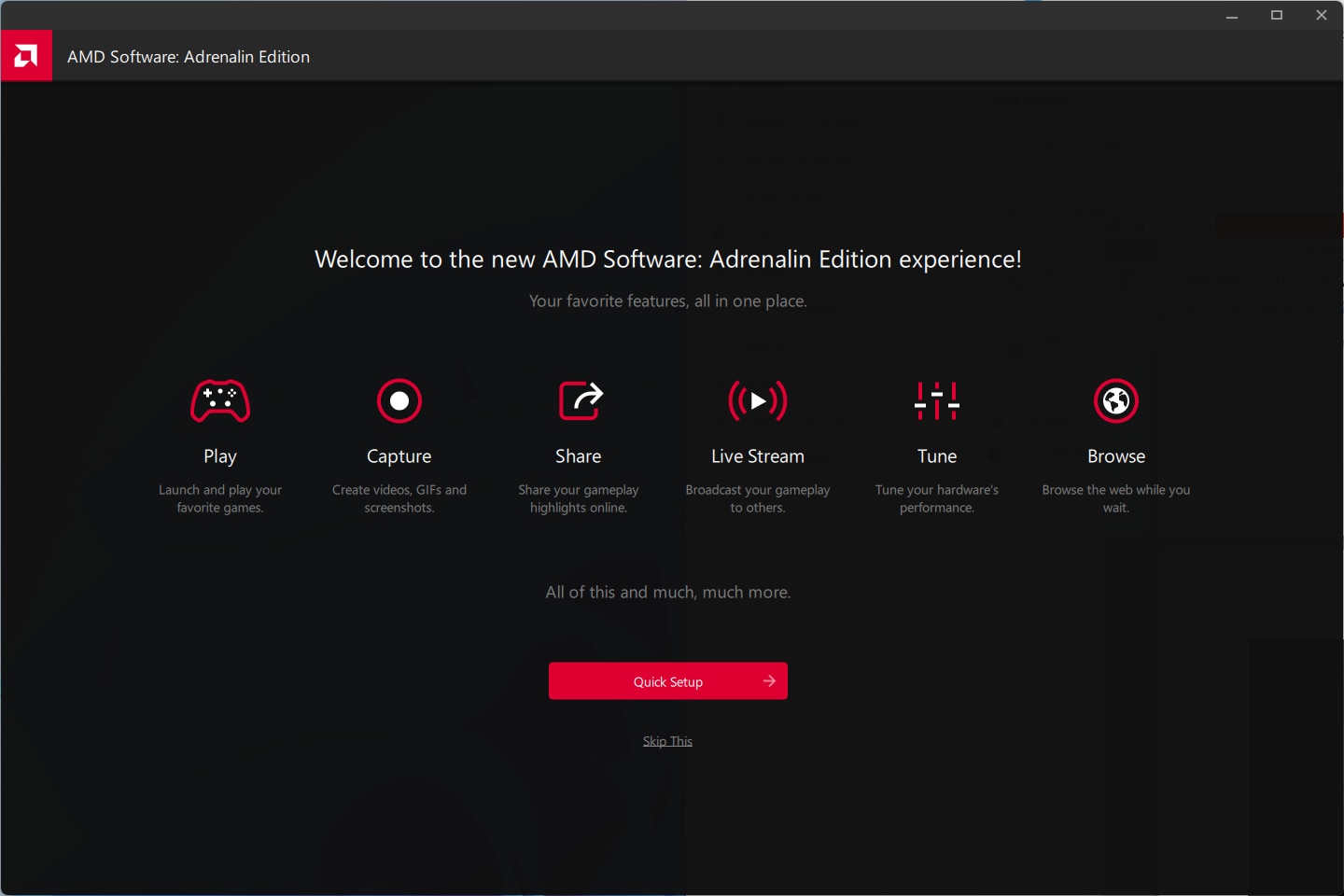The width and height of the screenshot is (1344, 896).
Task: Click 'All of this and much, much more.'
Action: tap(668, 593)
